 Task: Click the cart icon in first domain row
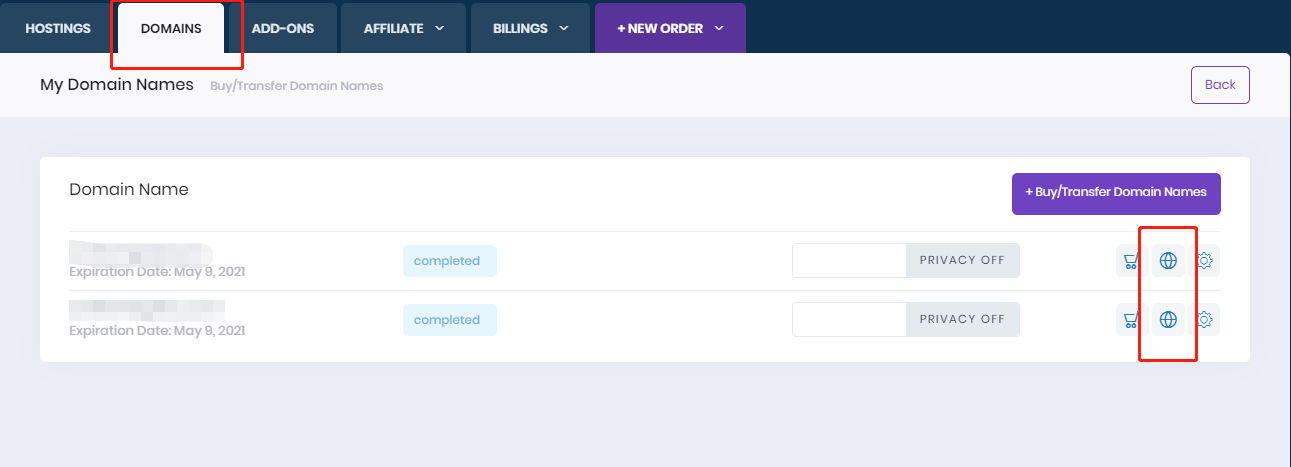(1131, 261)
